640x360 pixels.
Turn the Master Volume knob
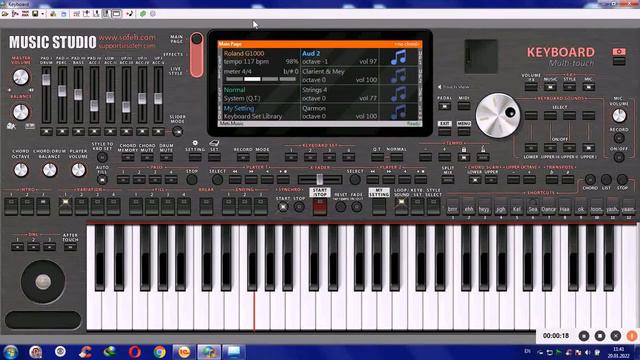[21, 77]
